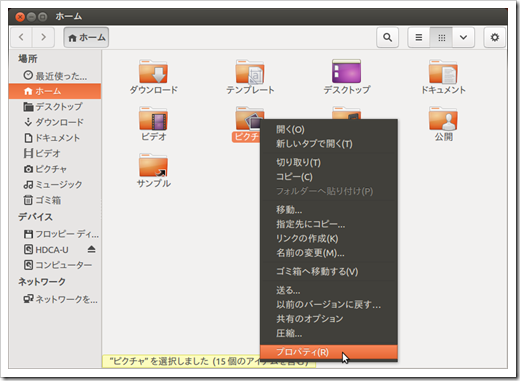520x381 pixels.
Task: Go back with the left arrow button
Action: coord(22,37)
